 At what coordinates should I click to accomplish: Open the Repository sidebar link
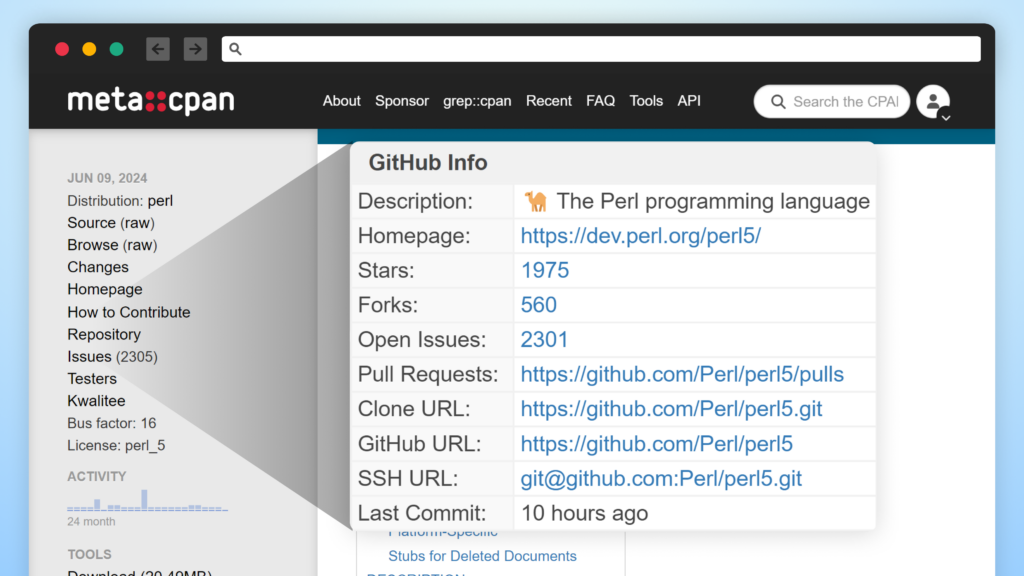[104, 334]
